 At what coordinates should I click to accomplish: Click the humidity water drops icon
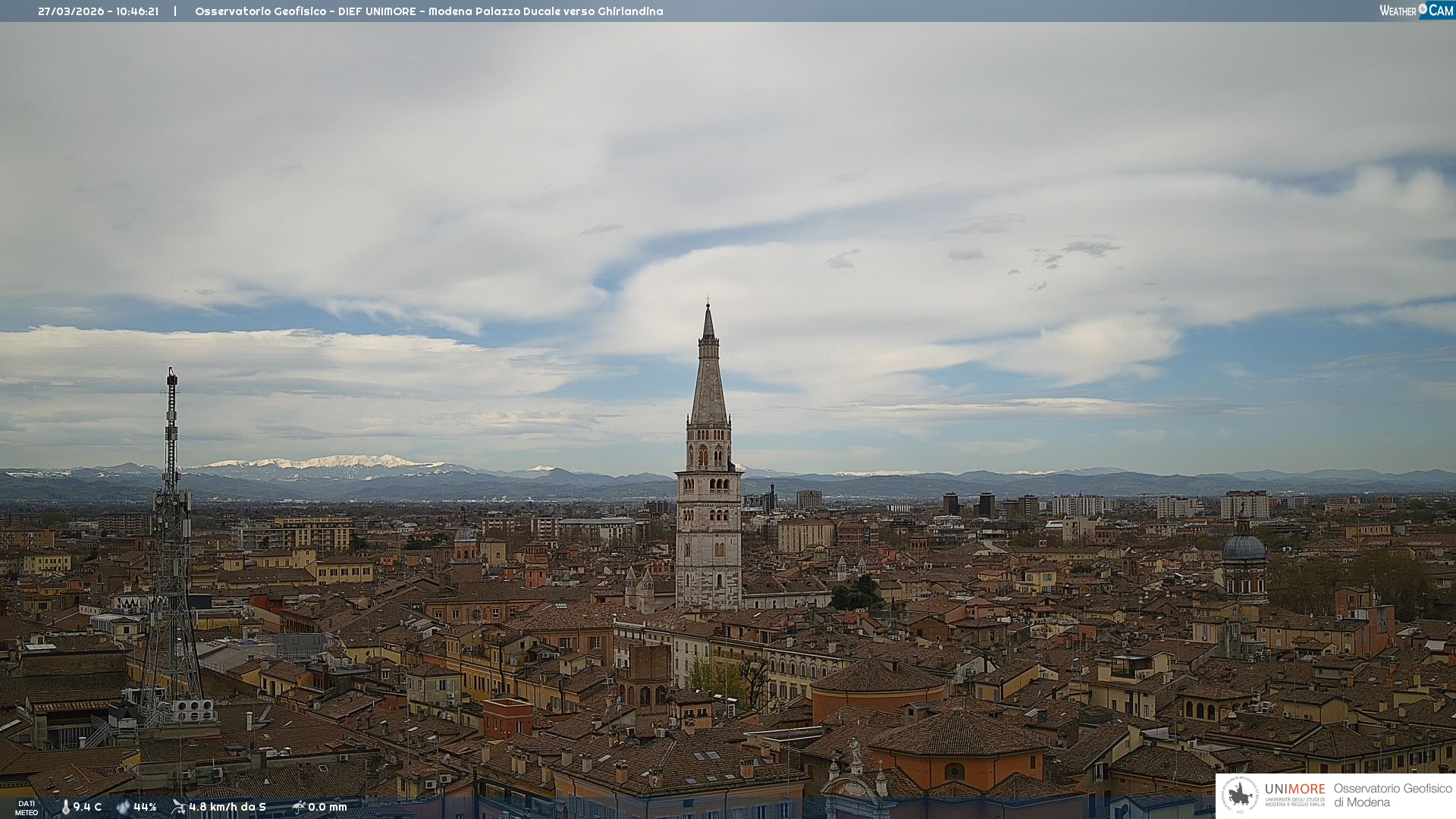tap(123, 807)
